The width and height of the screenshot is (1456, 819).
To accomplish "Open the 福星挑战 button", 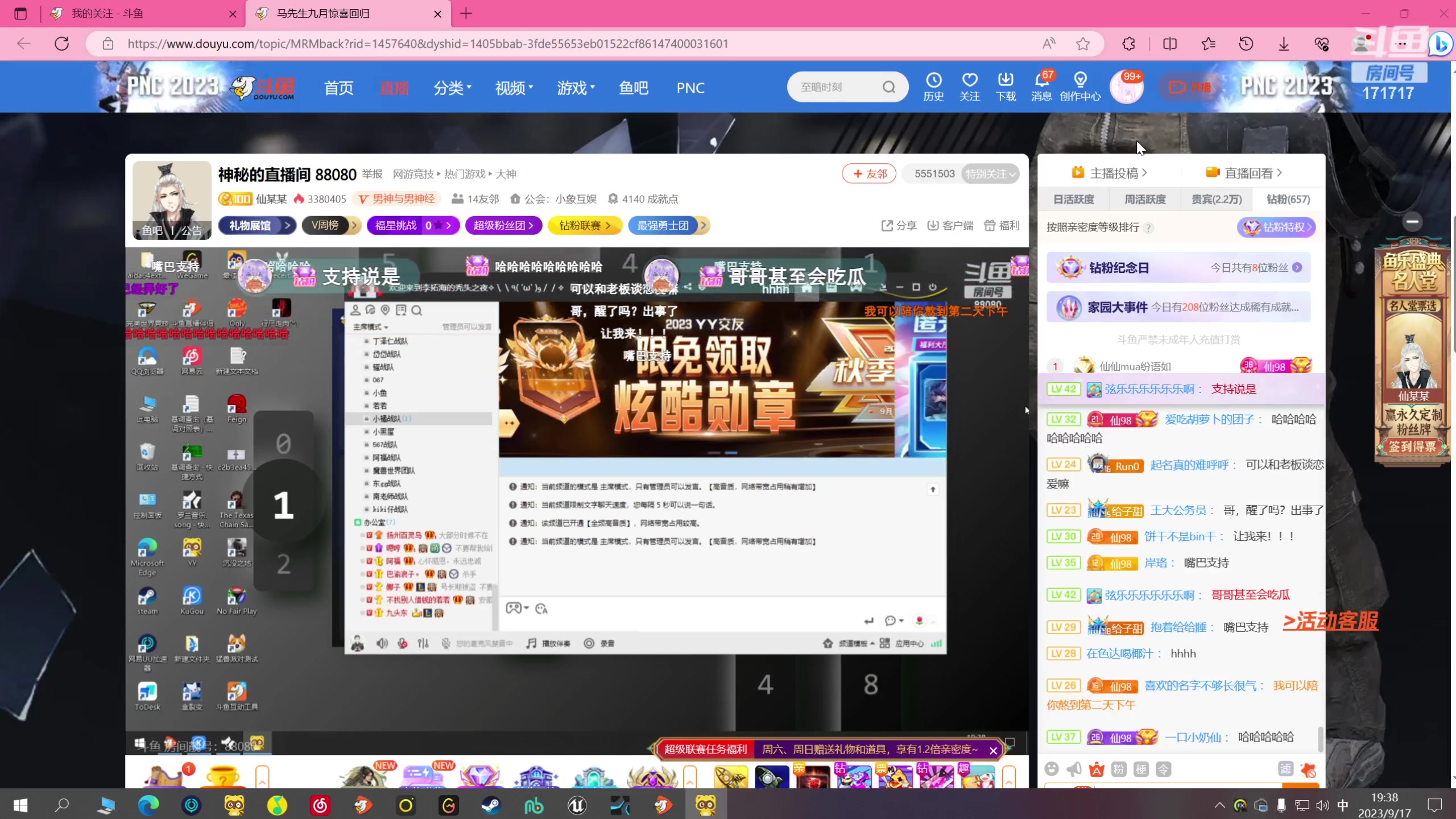I will (x=413, y=226).
